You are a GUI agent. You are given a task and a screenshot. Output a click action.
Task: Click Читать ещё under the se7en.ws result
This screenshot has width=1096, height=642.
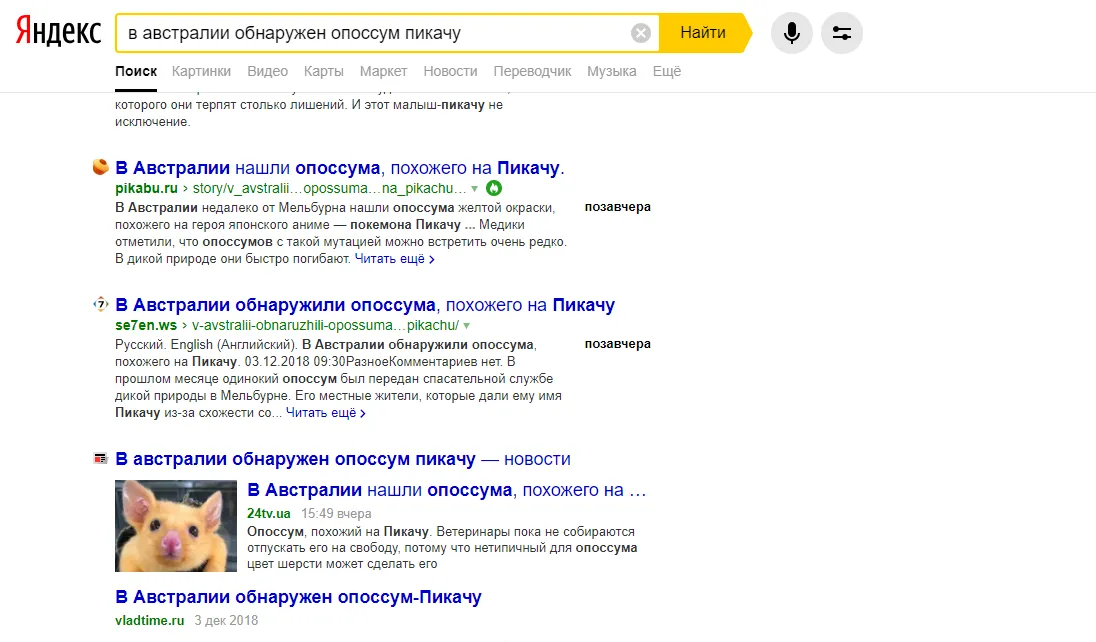[x=326, y=413]
